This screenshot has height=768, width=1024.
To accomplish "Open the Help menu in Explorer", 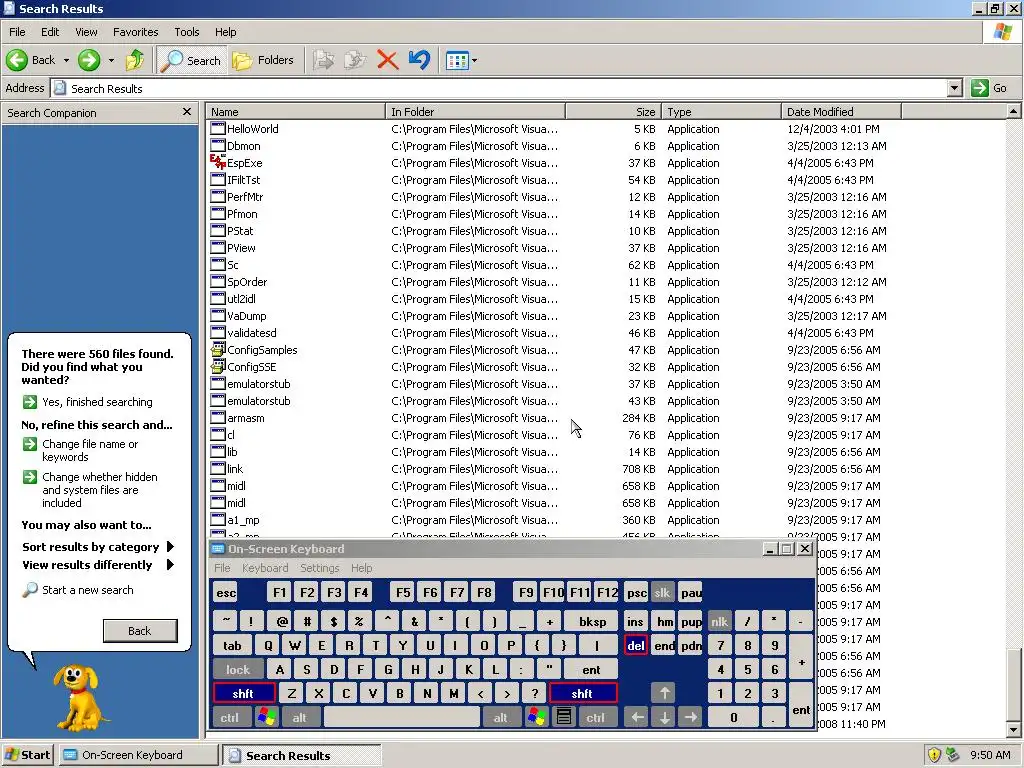I will click(225, 32).
